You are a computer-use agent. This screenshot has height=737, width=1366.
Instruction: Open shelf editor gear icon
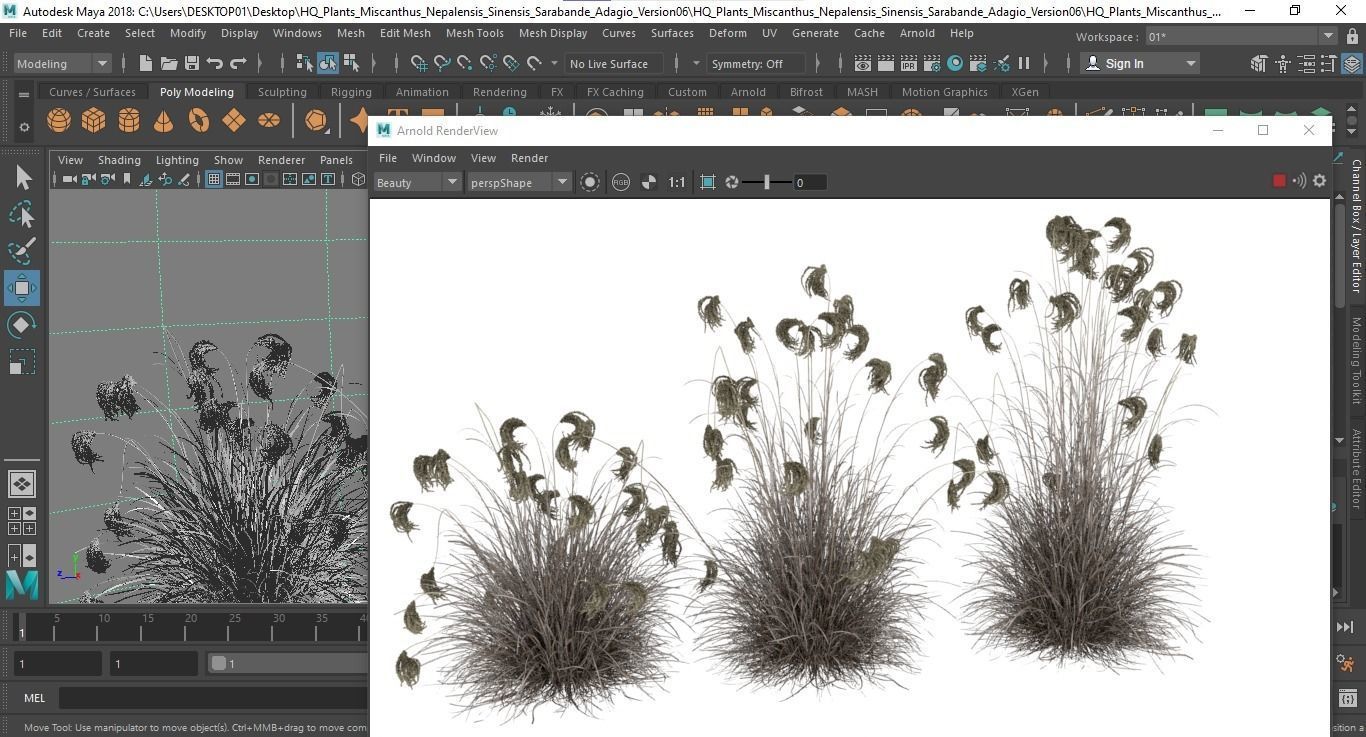pyautogui.click(x=24, y=127)
